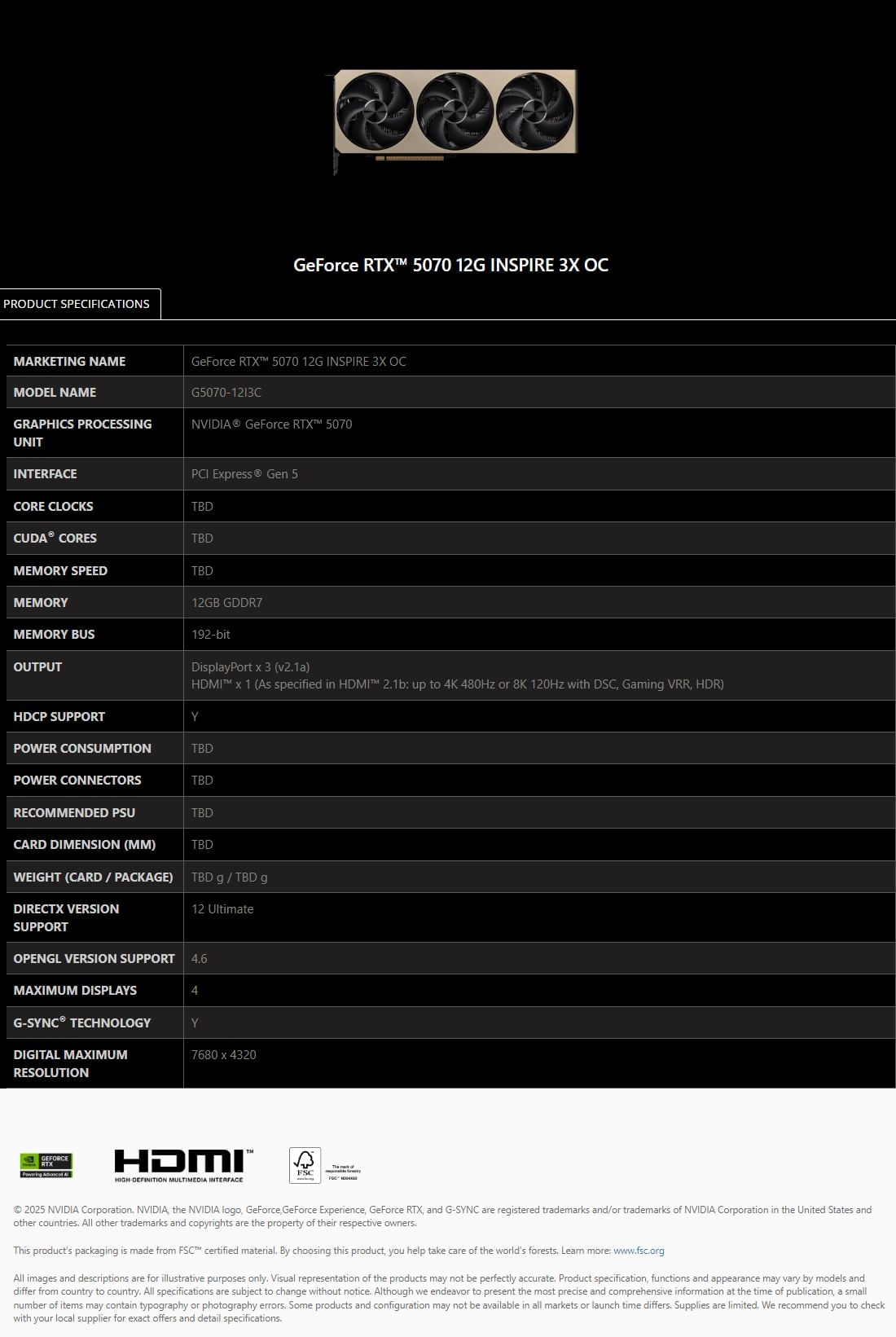The height and width of the screenshot is (1337, 896).
Task: Select the Card Dimension (mm) label
Action: 84,844
